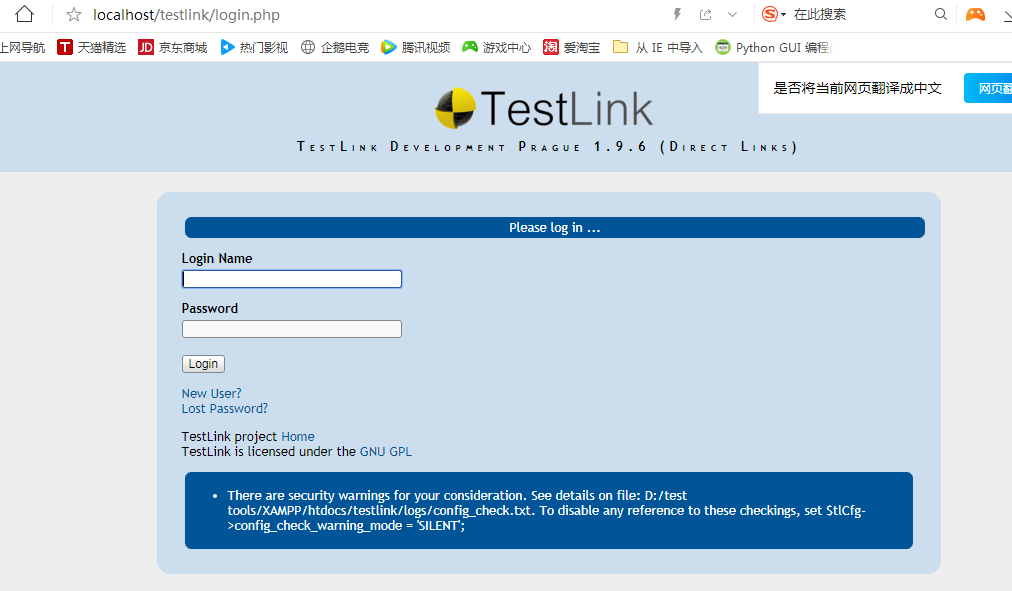Click the download arrow icon top right
Screen dimensions: 1012x591
[1006, 15]
